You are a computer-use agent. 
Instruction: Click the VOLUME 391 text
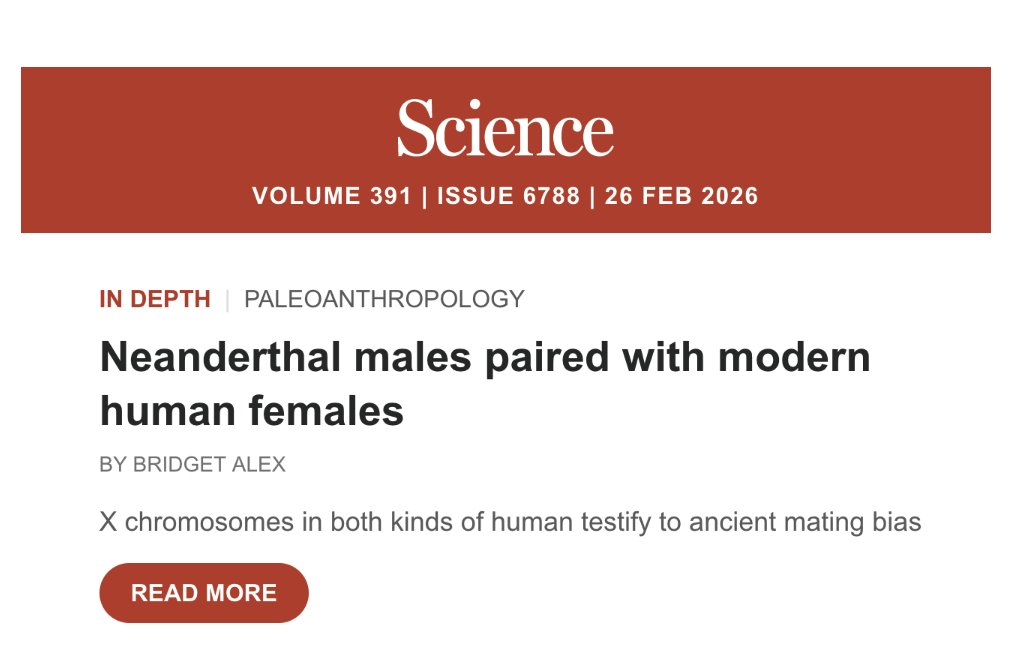tap(332, 196)
